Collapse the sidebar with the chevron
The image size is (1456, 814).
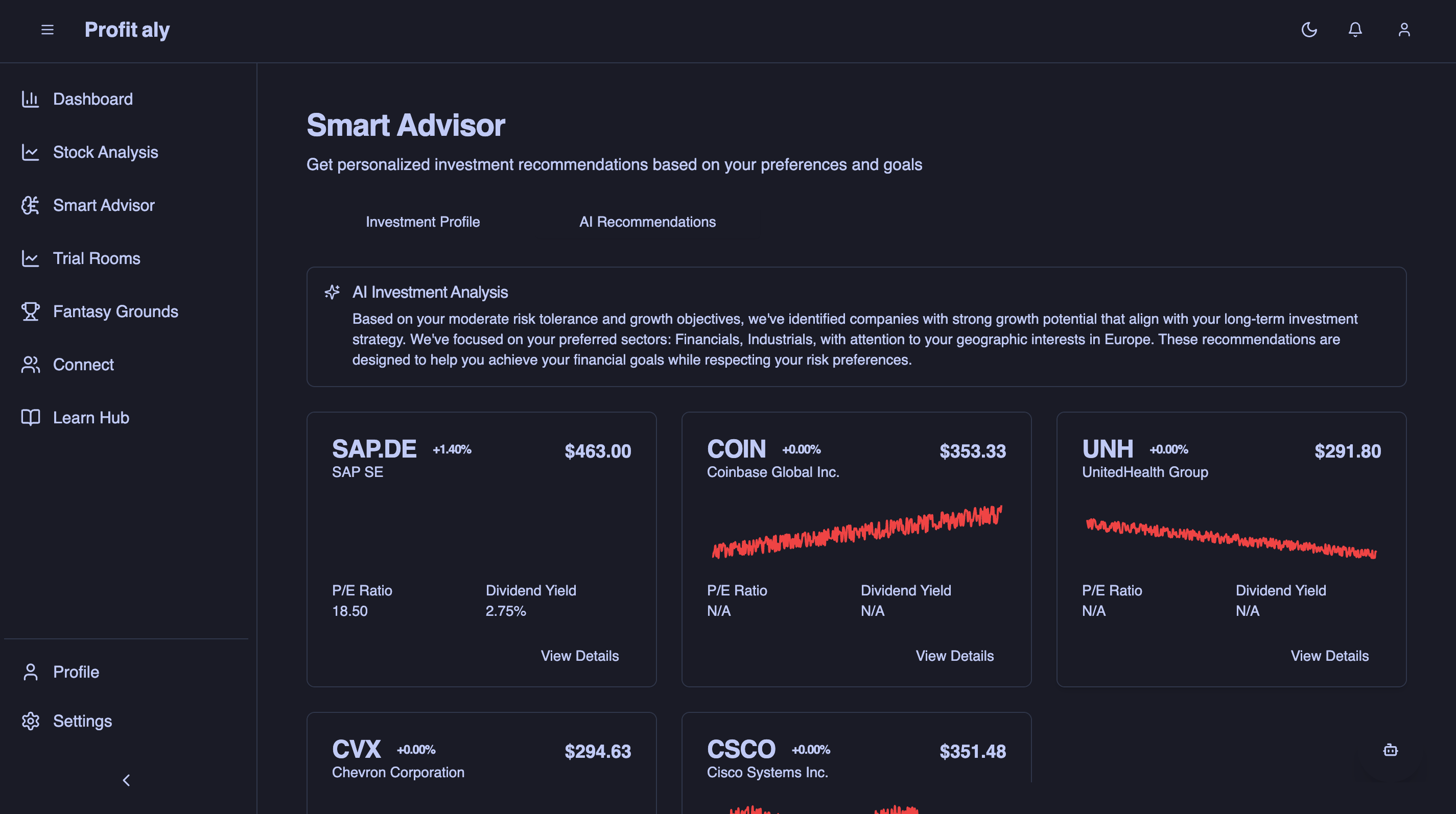point(126,781)
